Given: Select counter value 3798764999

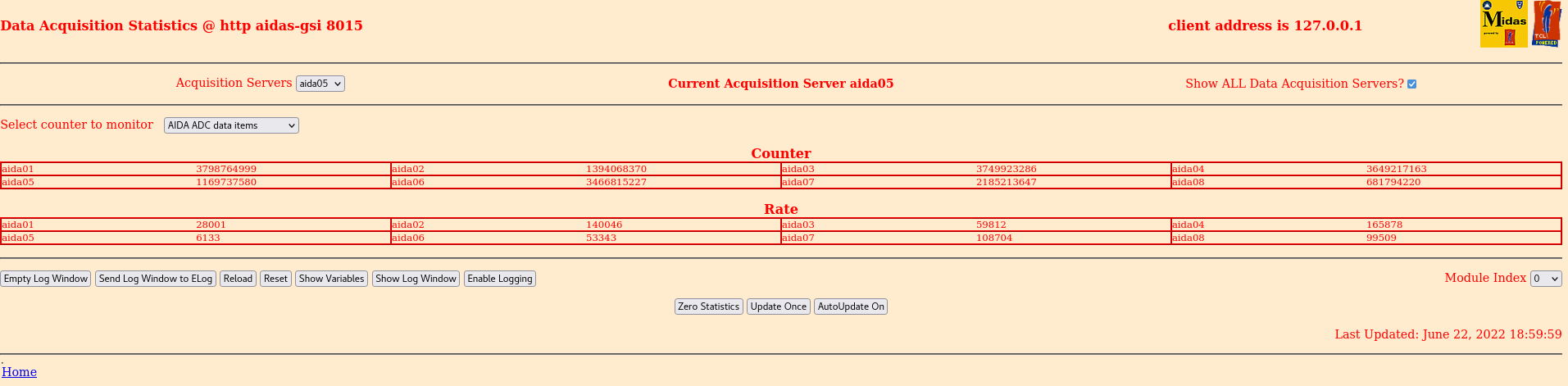Looking at the screenshot, I should click(x=226, y=169).
